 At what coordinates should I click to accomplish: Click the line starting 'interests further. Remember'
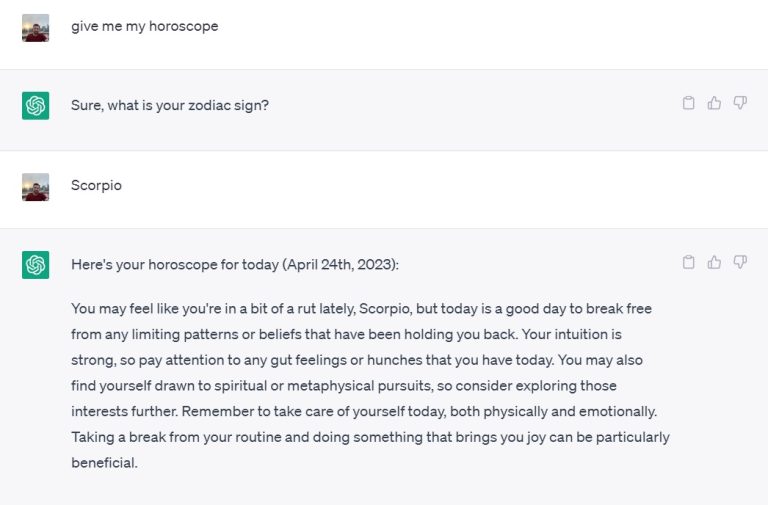click(x=364, y=411)
